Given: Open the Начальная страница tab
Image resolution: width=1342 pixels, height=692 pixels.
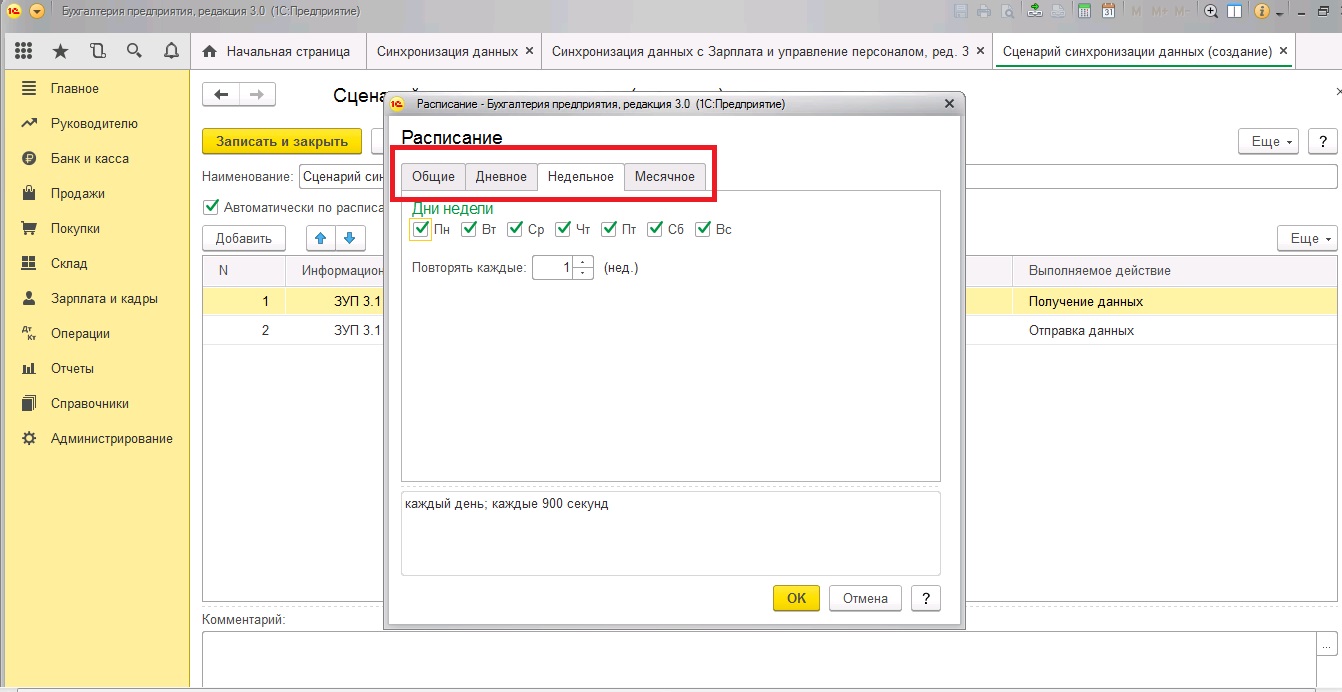Looking at the screenshot, I should point(277,51).
